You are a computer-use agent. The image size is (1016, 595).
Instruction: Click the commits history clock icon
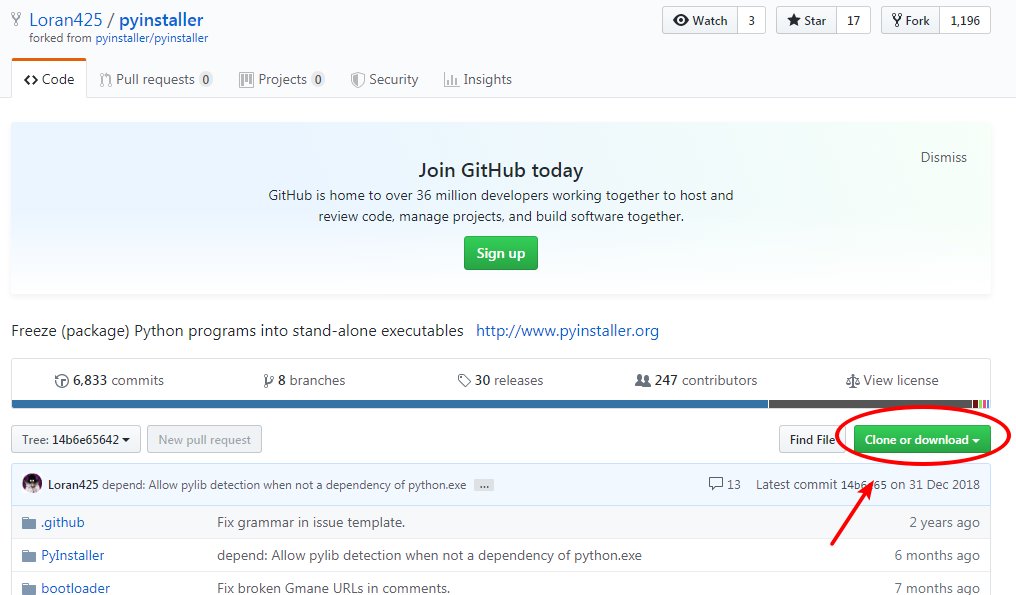pyautogui.click(x=62, y=381)
